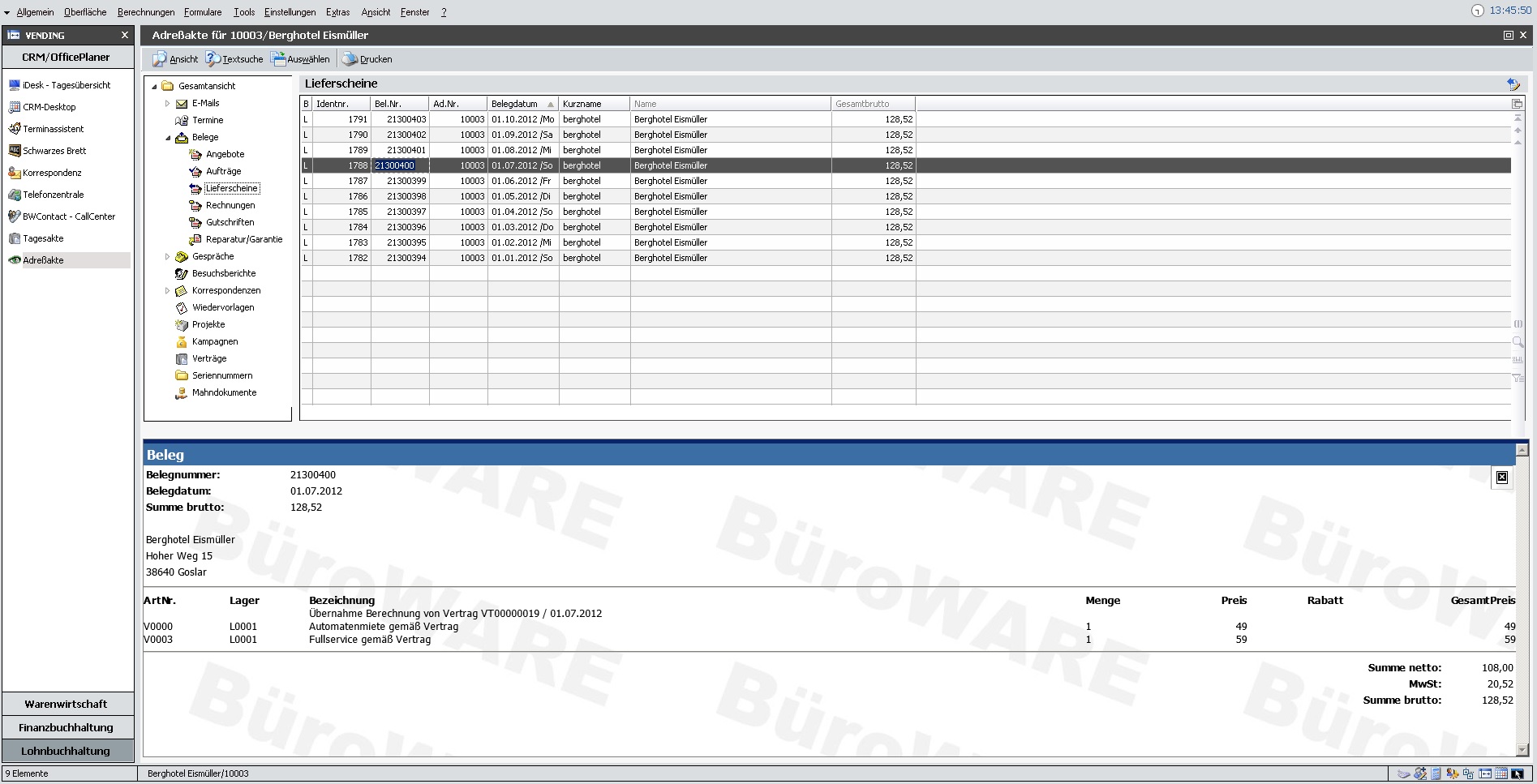Expand the Korrespondenzen tree node

coord(168,290)
